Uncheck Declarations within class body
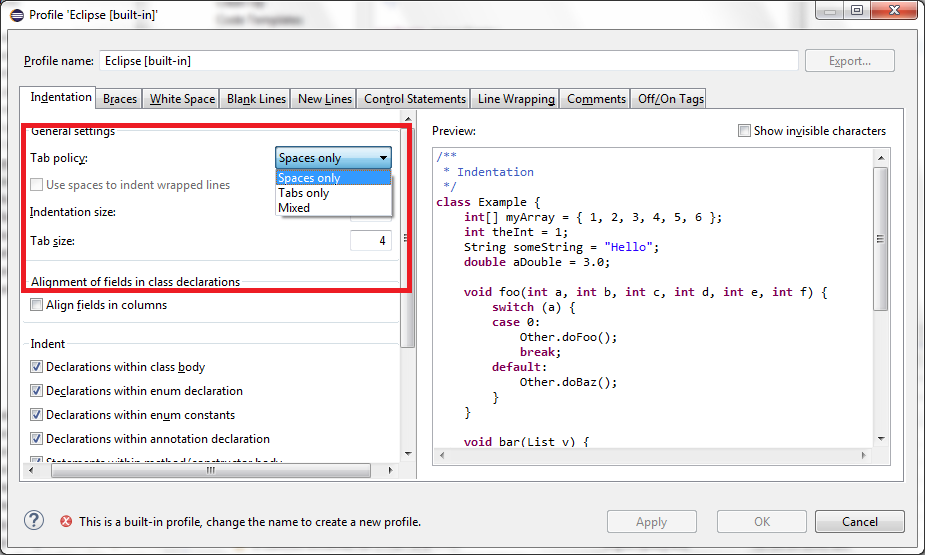 [x=37, y=367]
